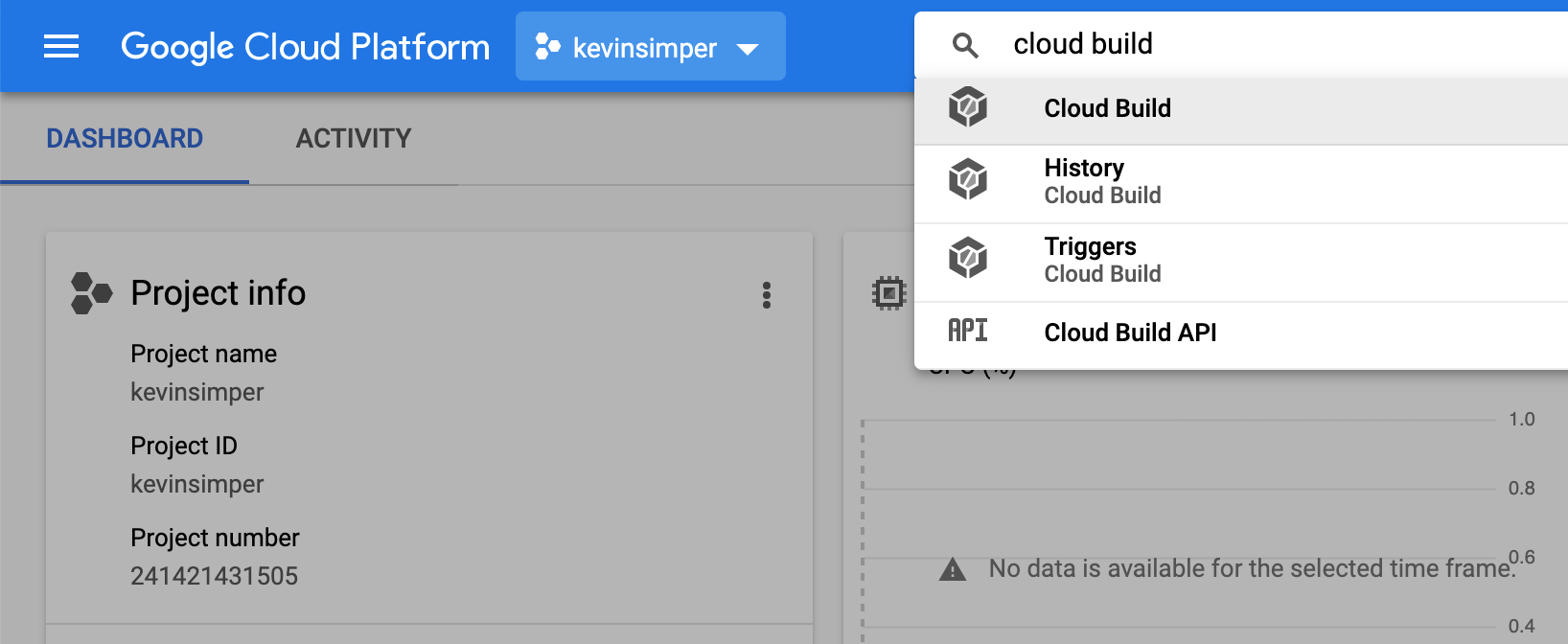Select the Cloud Build API suggestion

click(x=1241, y=333)
